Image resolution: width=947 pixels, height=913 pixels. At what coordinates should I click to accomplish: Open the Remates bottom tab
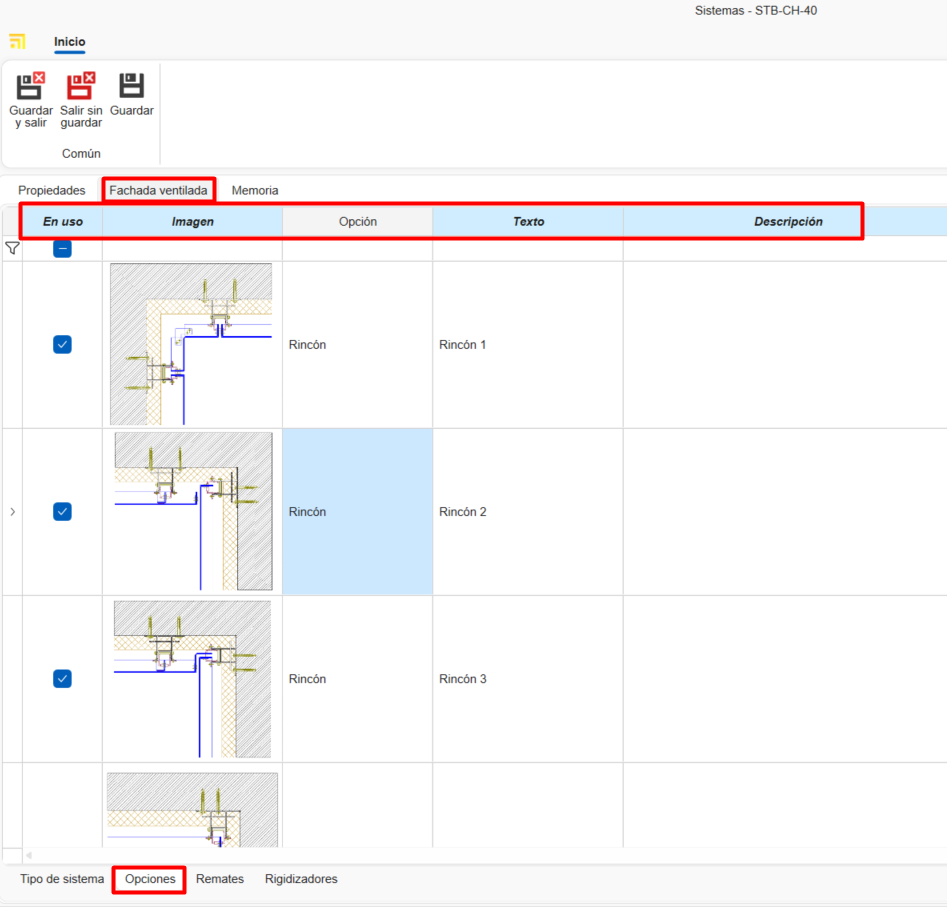tap(220, 879)
